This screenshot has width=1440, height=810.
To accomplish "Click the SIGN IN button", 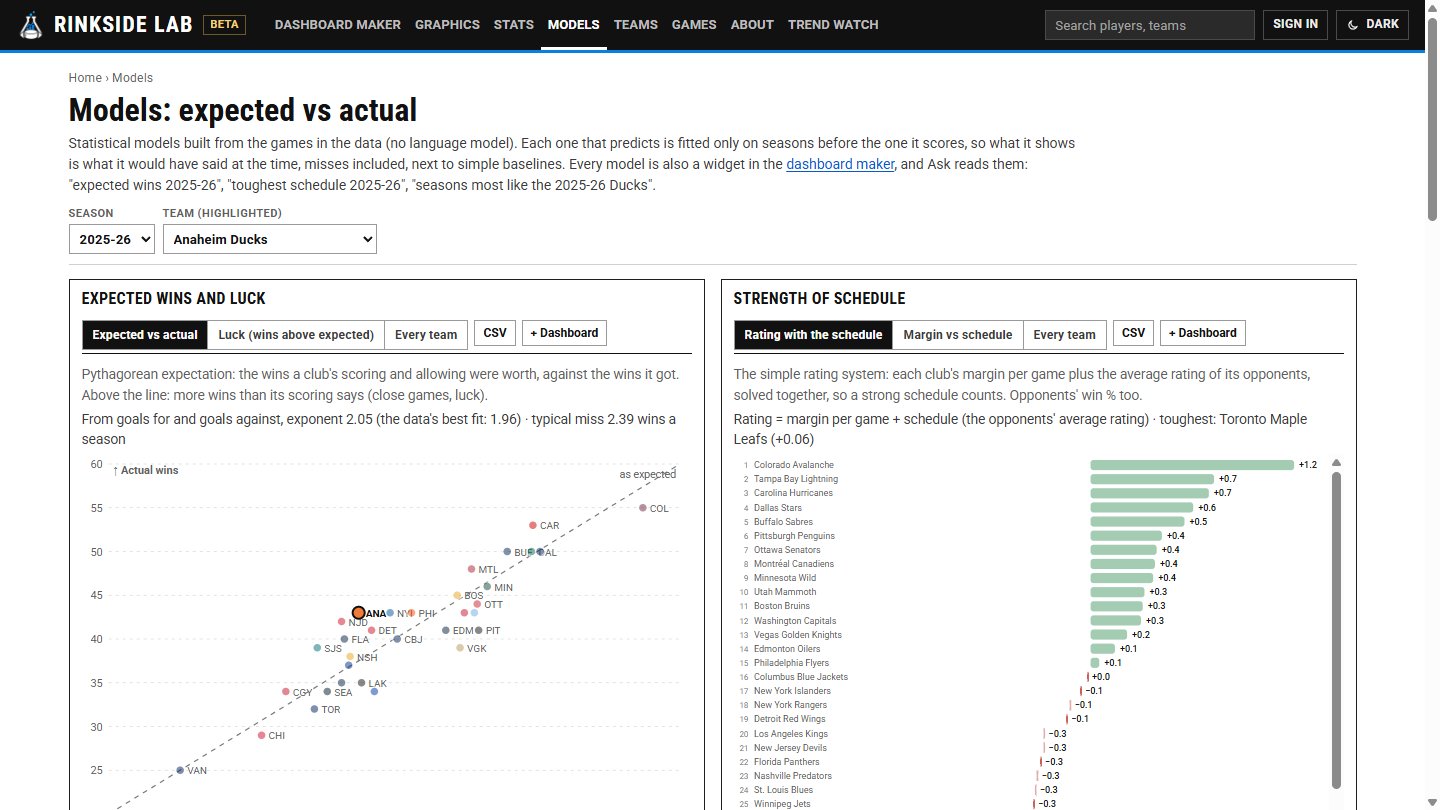I will click(x=1295, y=25).
